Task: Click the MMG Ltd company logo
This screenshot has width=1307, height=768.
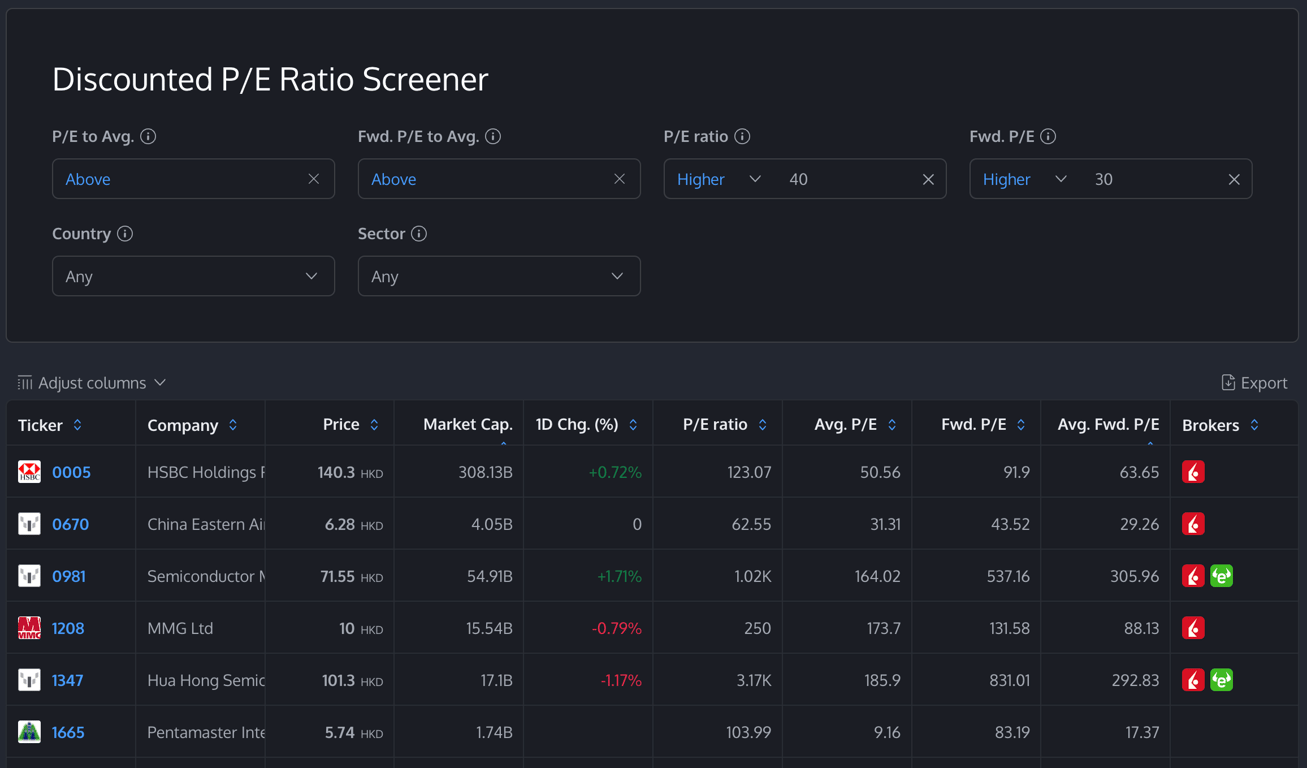Action: [29, 628]
